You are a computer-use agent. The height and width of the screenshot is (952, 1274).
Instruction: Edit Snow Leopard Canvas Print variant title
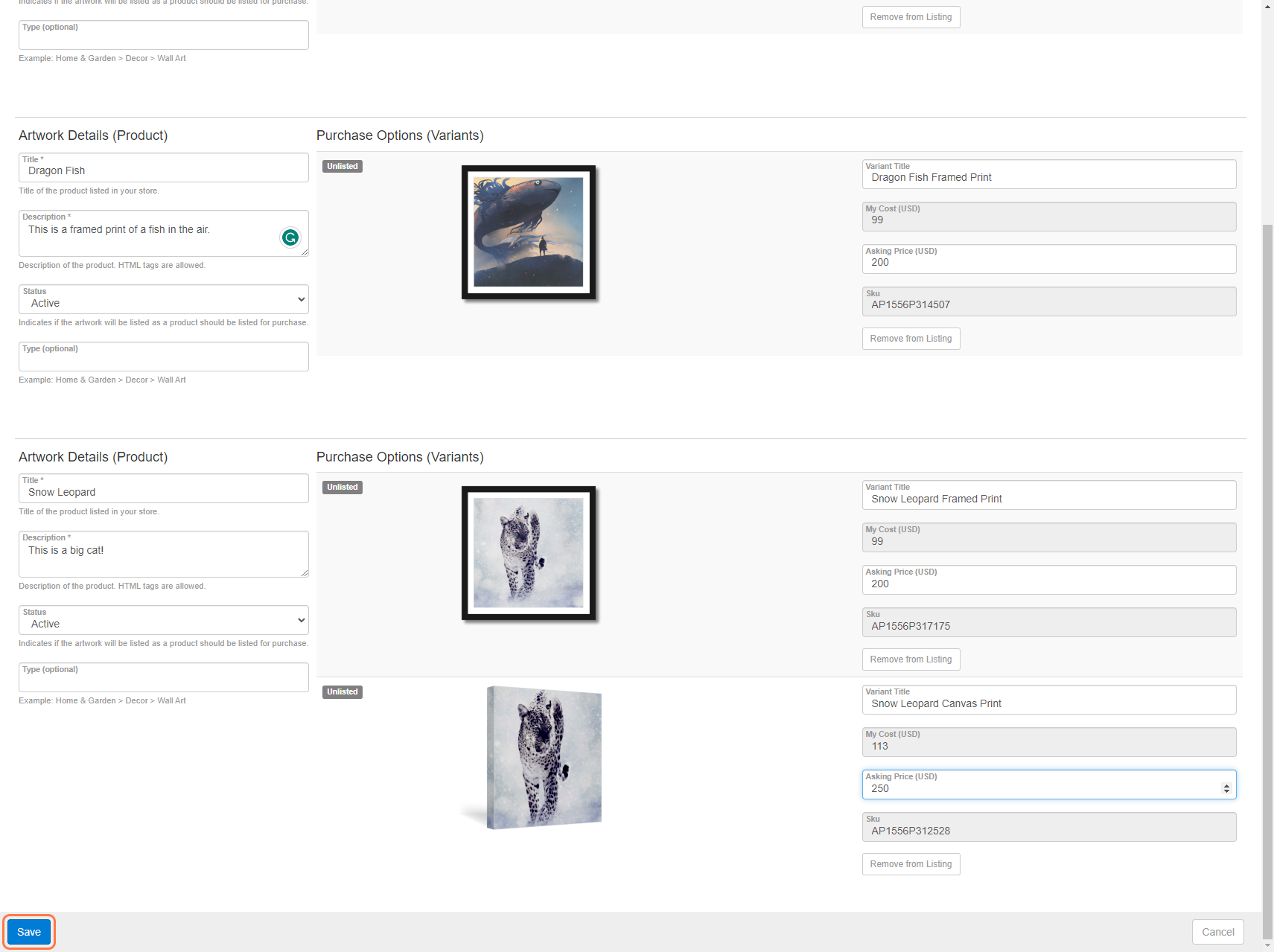click(x=1049, y=700)
